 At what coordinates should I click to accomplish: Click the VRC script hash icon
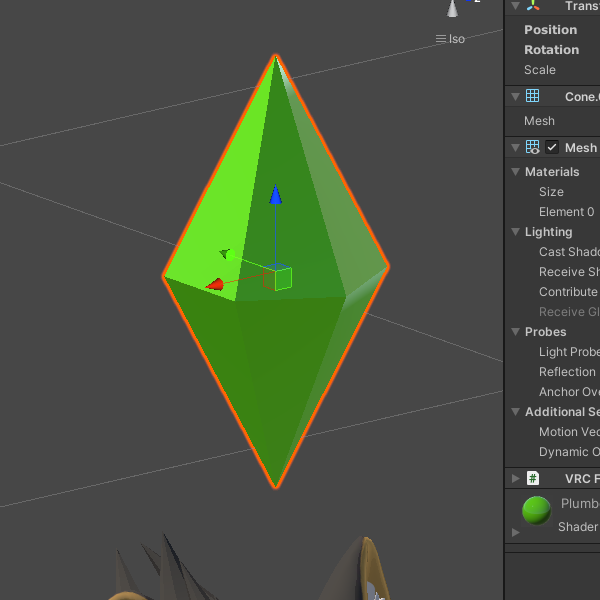[533, 478]
